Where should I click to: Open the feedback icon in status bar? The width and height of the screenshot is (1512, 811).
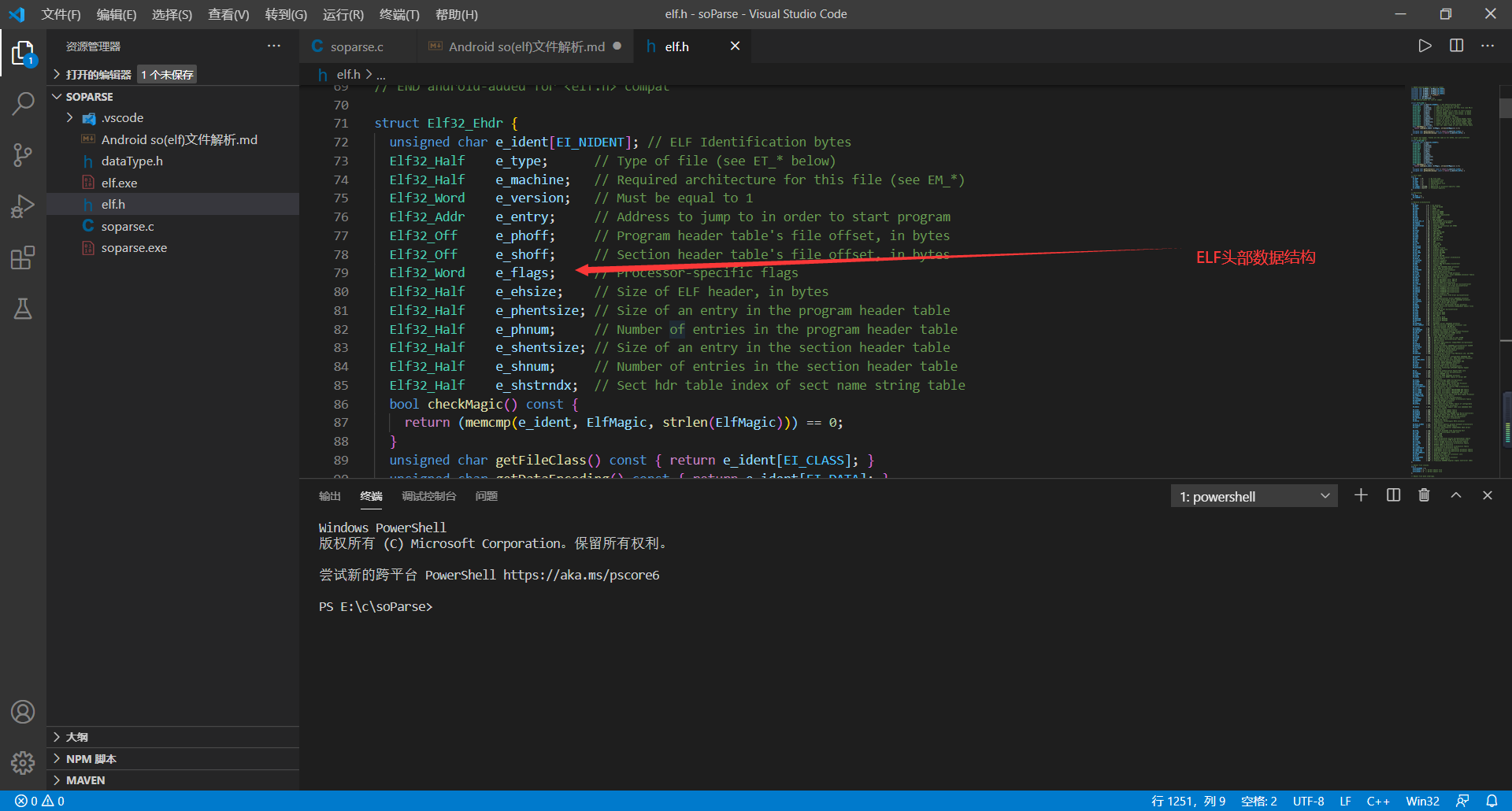point(1462,801)
